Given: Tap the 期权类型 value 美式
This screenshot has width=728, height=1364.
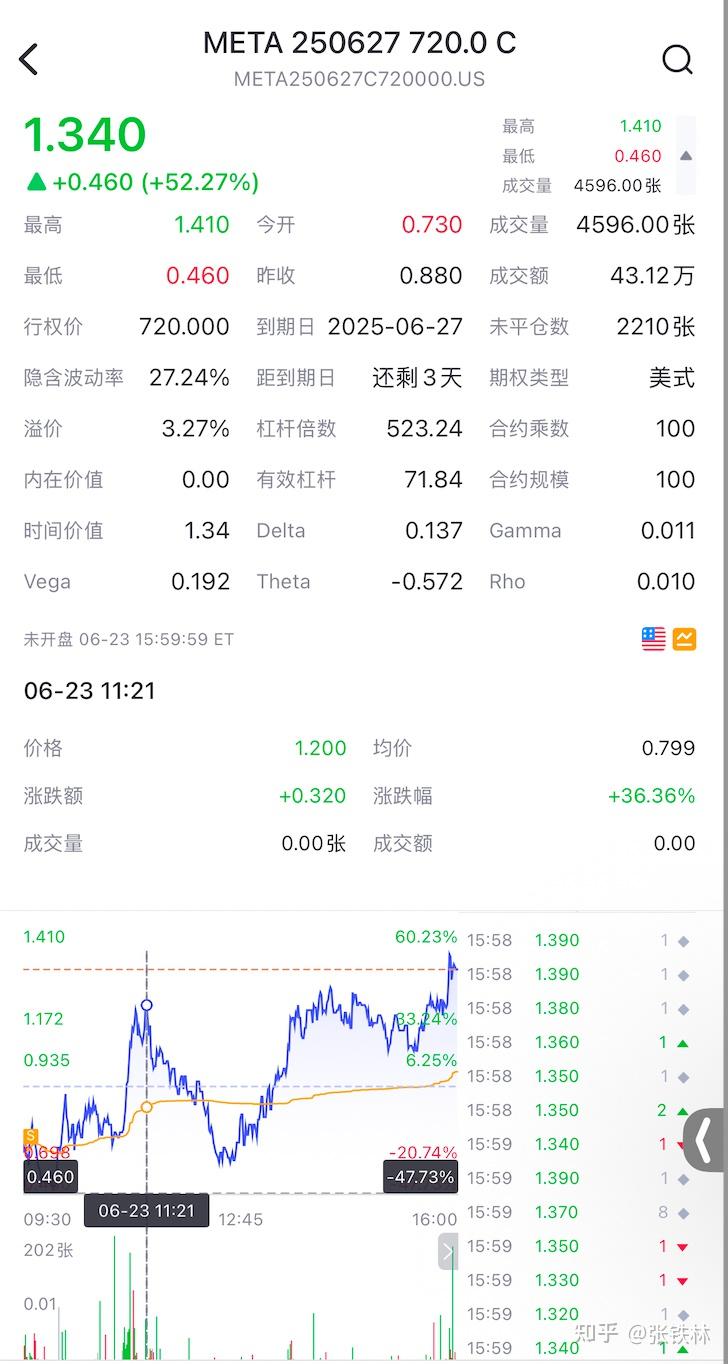Looking at the screenshot, I should click(672, 378).
